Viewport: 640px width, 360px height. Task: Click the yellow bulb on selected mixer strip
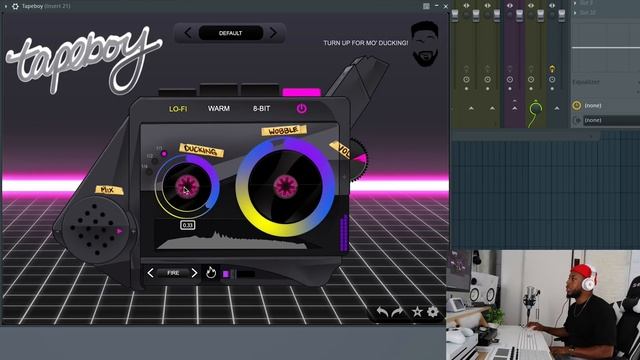coord(552,69)
